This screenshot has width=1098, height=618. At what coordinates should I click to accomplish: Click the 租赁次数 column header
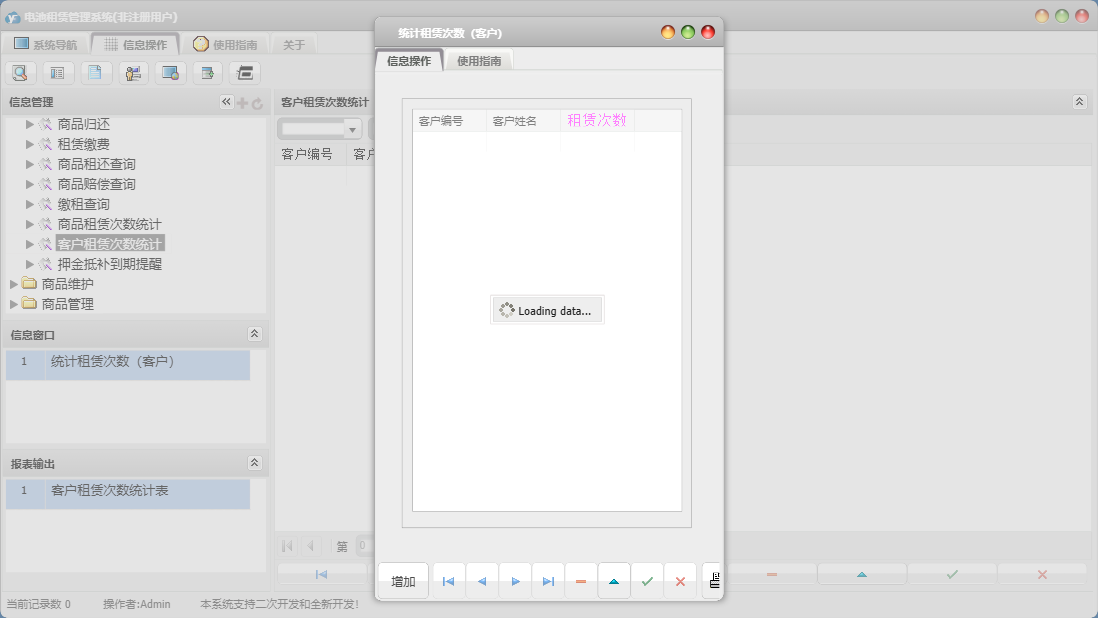597,120
